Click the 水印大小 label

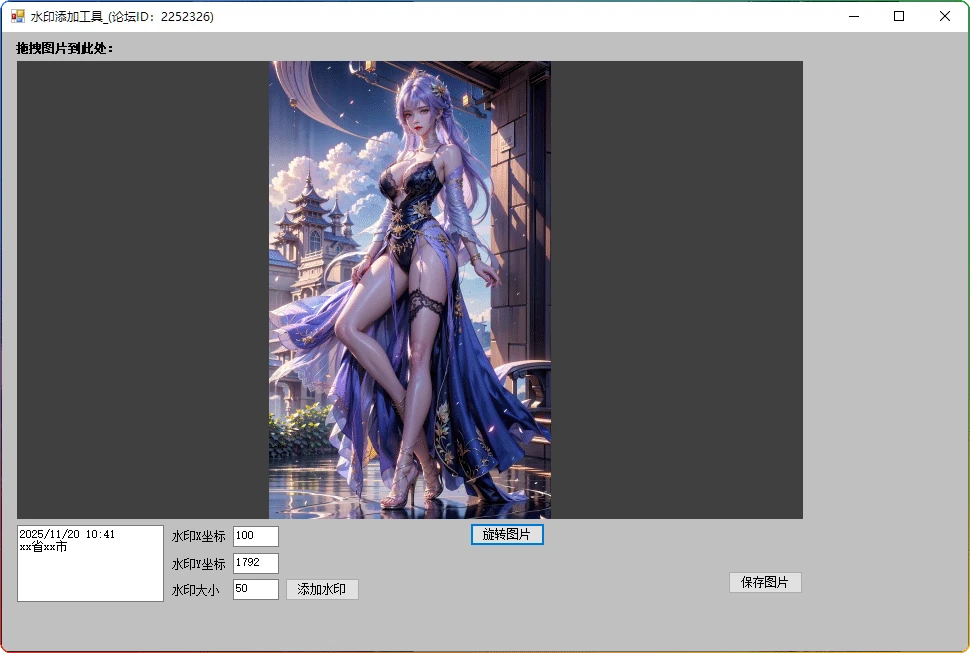point(195,591)
